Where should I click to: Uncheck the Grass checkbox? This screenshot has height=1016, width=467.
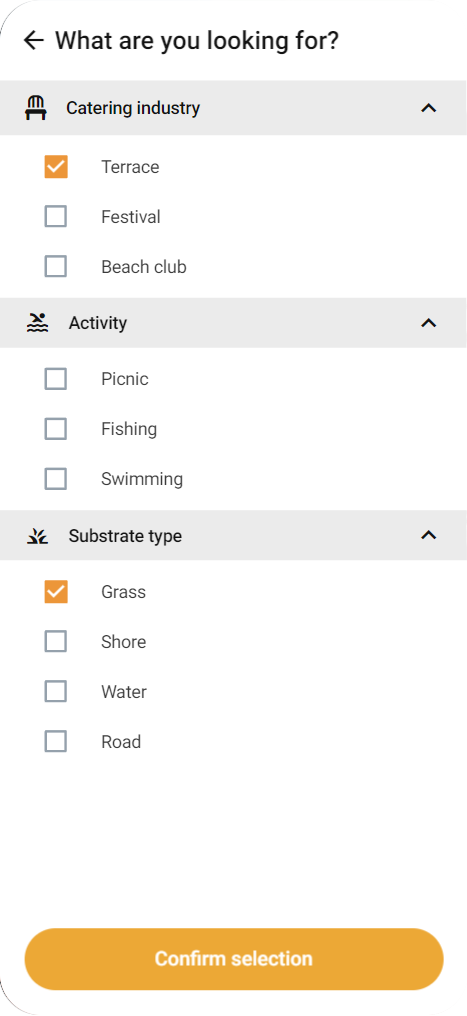pos(56,592)
